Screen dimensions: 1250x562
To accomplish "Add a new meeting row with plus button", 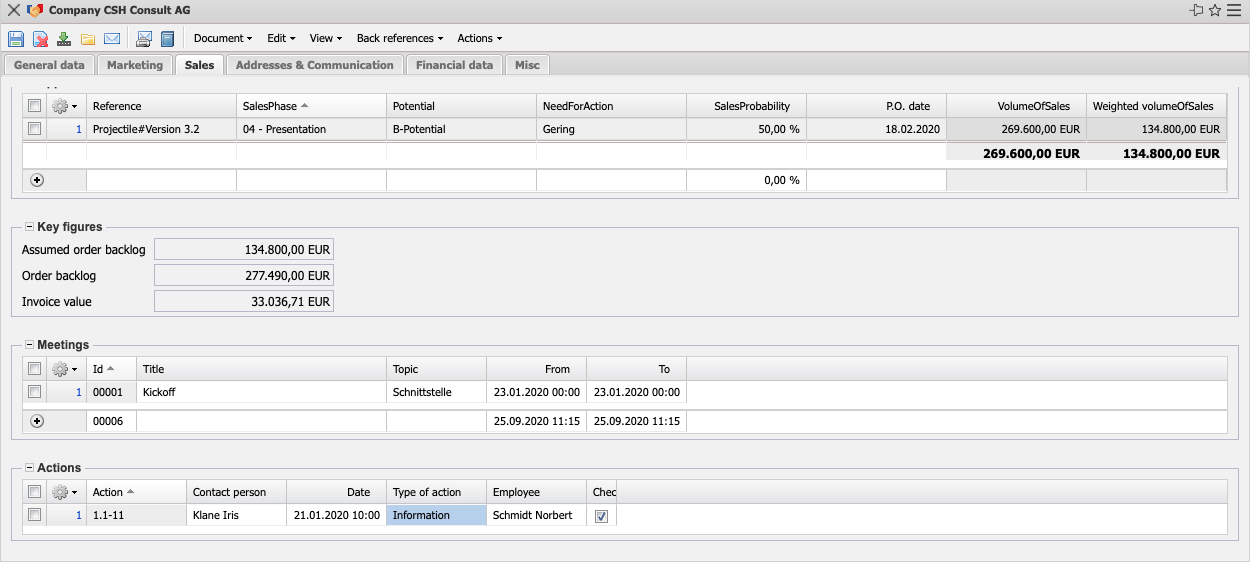I will (37, 421).
